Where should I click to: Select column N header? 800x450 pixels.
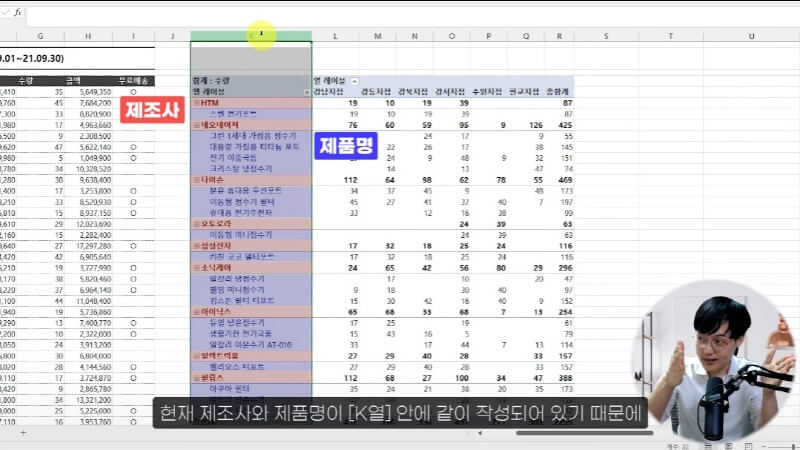tap(414, 36)
